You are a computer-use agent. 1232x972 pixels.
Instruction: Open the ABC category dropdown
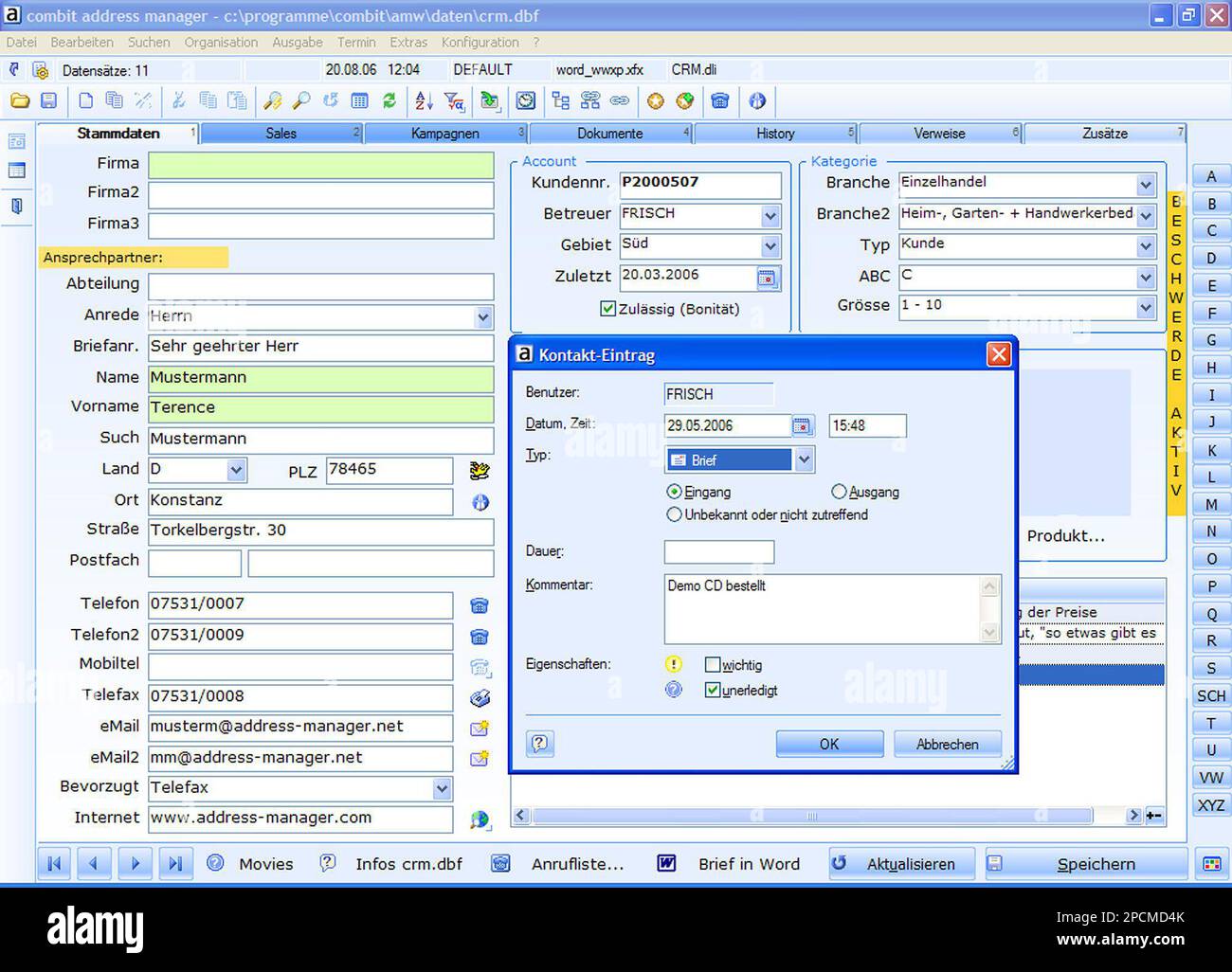[1146, 278]
